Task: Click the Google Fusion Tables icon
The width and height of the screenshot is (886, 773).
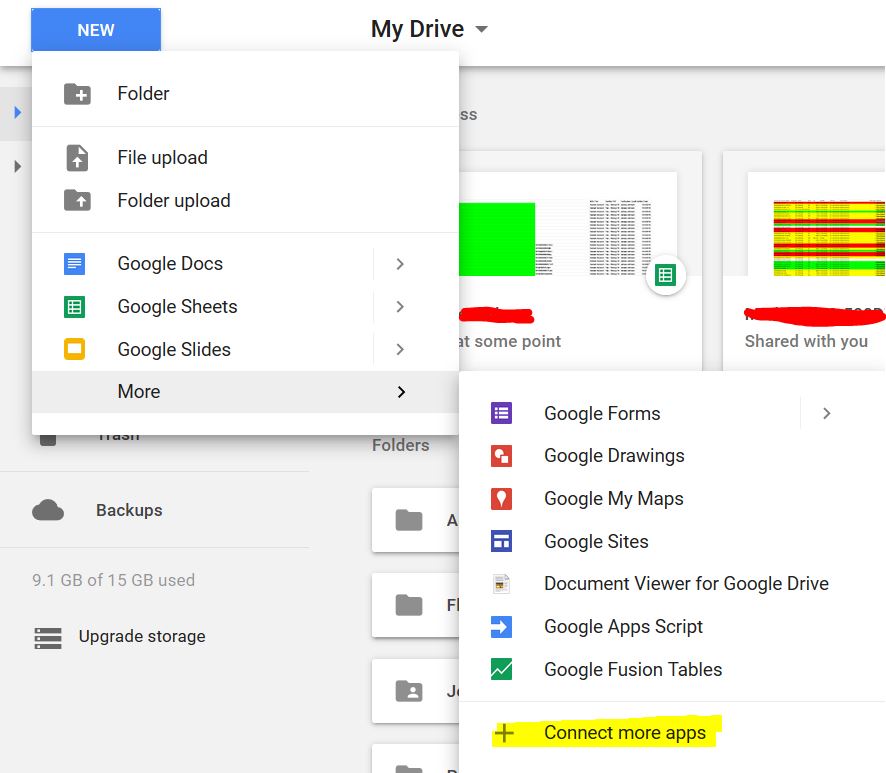Action: [501, 670]
